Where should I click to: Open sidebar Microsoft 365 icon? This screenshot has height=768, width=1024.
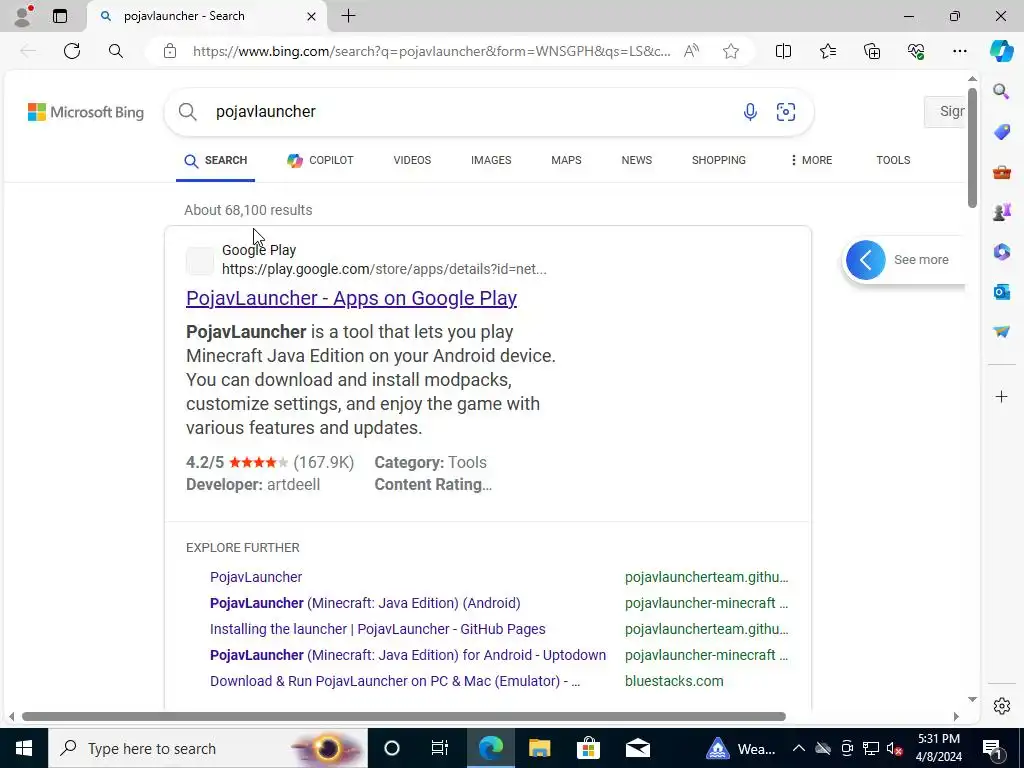(1001, 251)
